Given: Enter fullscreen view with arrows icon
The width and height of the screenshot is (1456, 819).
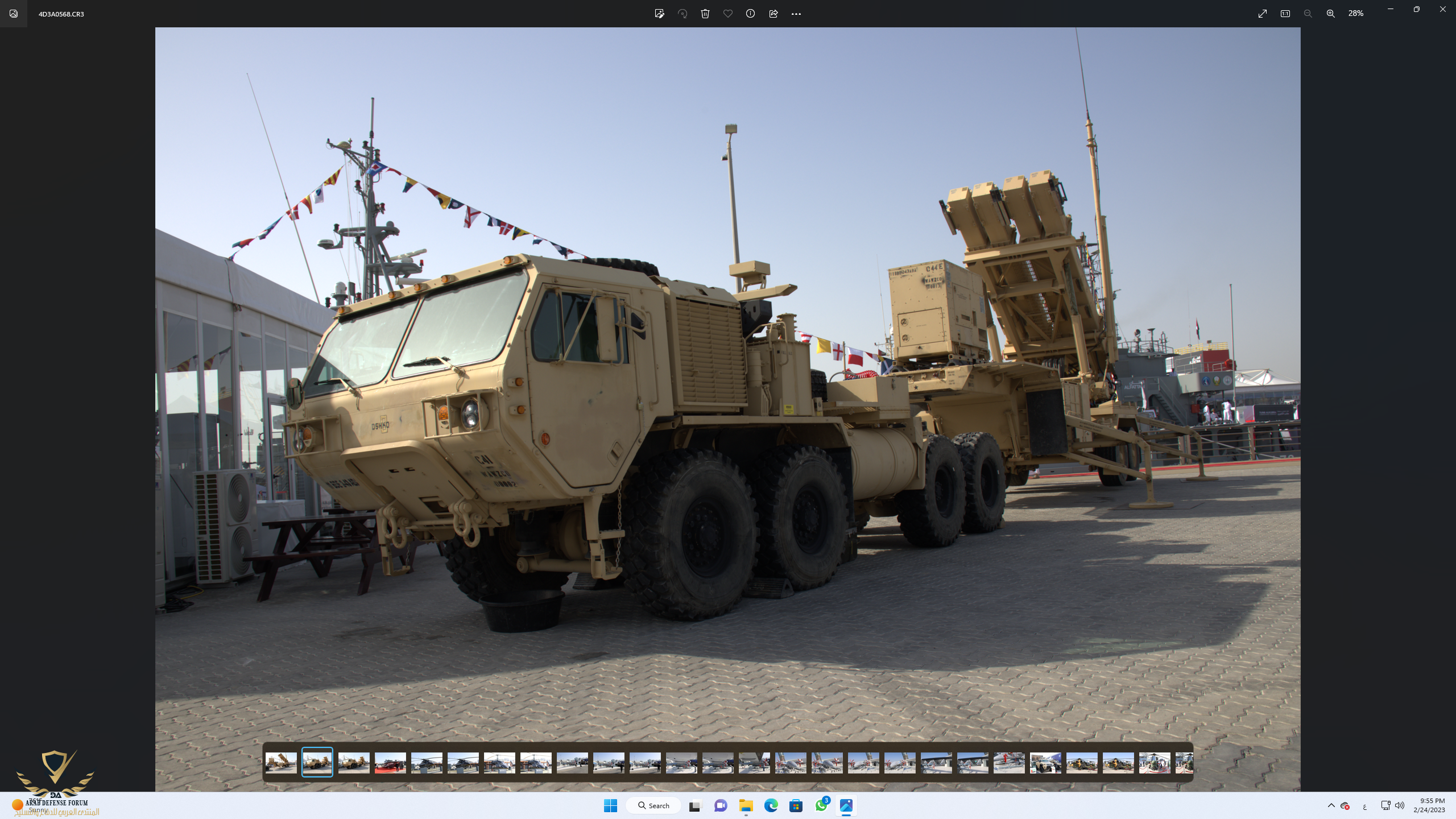Looking at the screenshot, I should tap(1263, 14).
